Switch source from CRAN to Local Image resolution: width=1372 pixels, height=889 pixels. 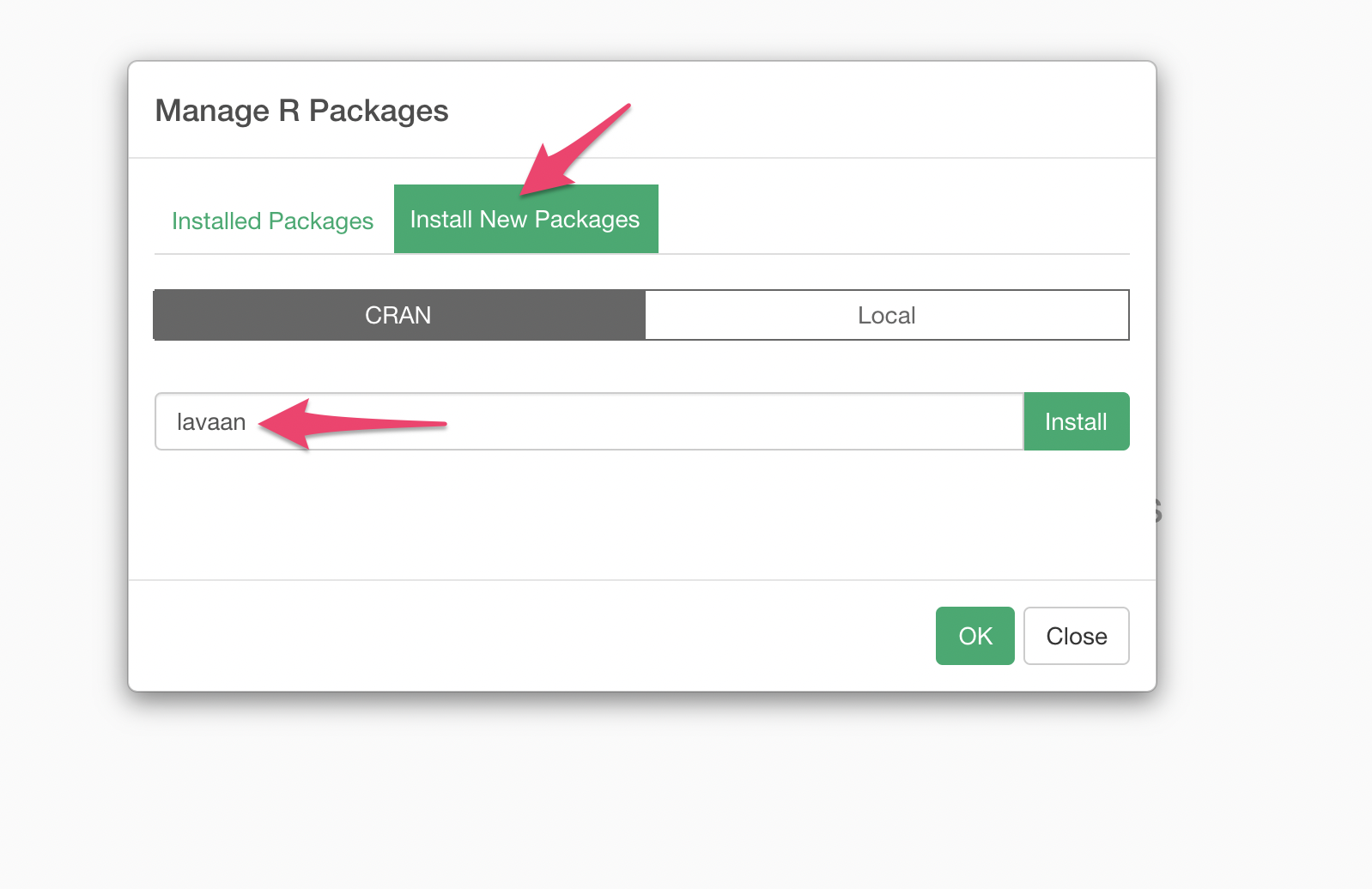pyautogui.click(x=886, y=315)
